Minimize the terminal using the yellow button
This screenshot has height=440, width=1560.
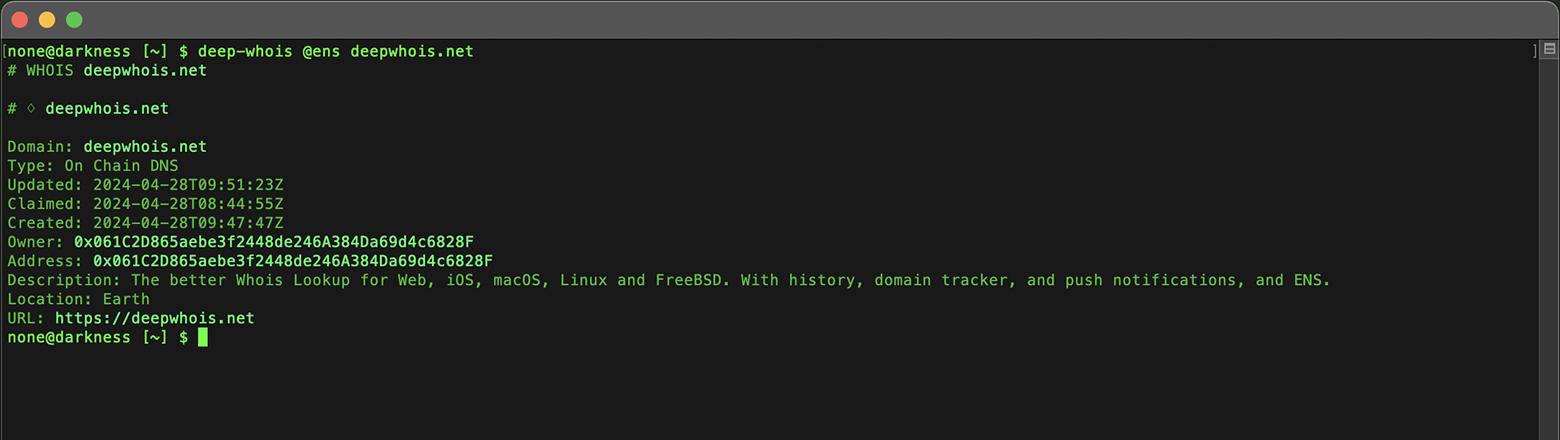pyautogui.click(x=47, y=20)
